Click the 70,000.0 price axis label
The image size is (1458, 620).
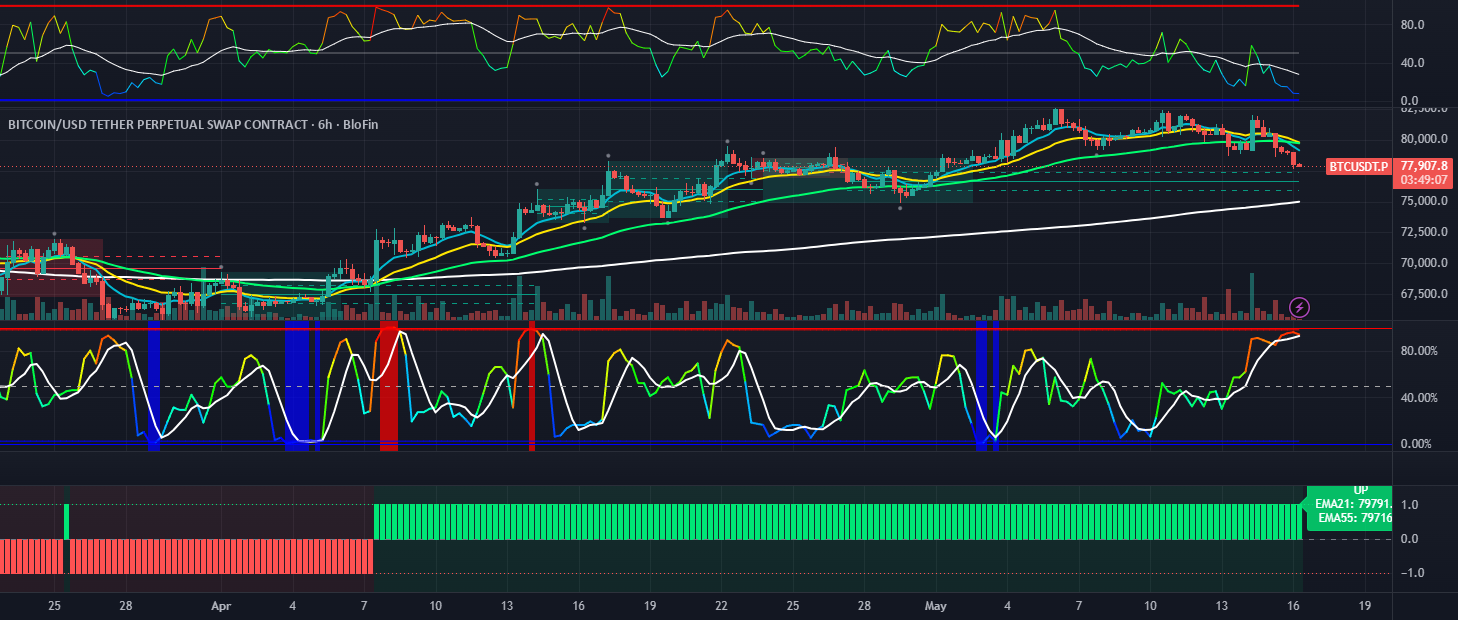point(1425,263)
